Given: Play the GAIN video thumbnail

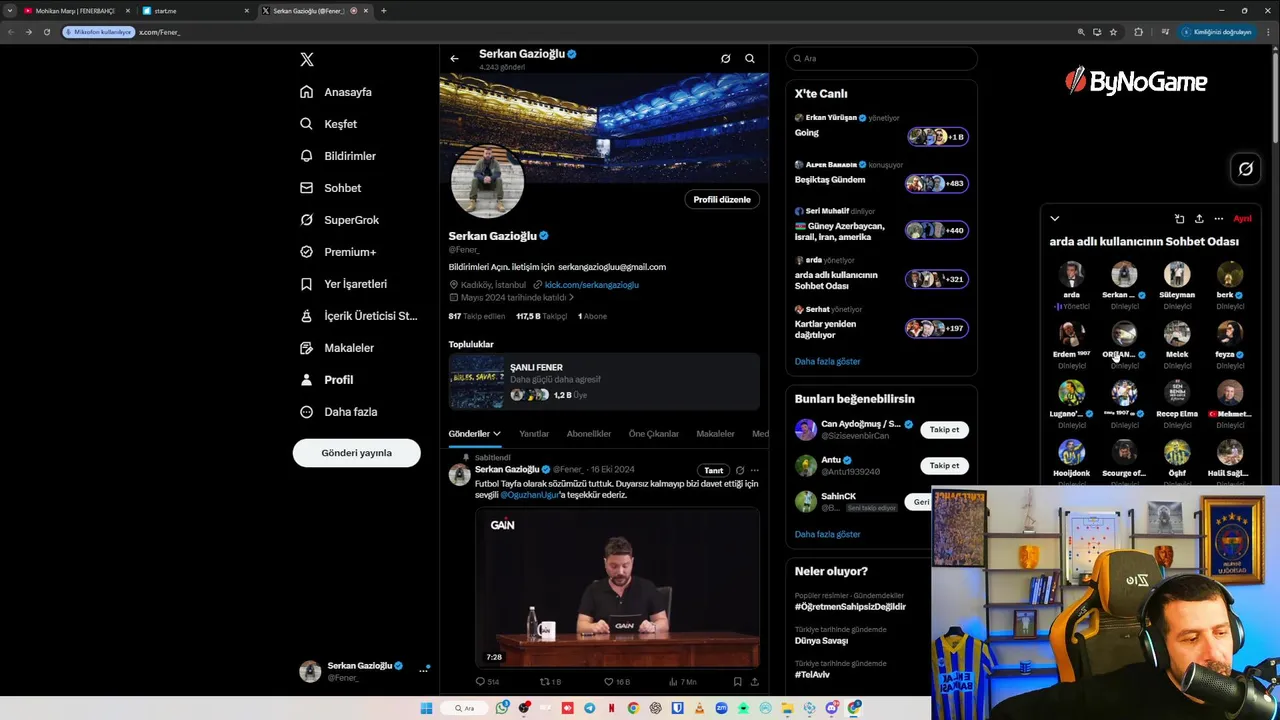Looking at the screenshot, I should [617, 588].
